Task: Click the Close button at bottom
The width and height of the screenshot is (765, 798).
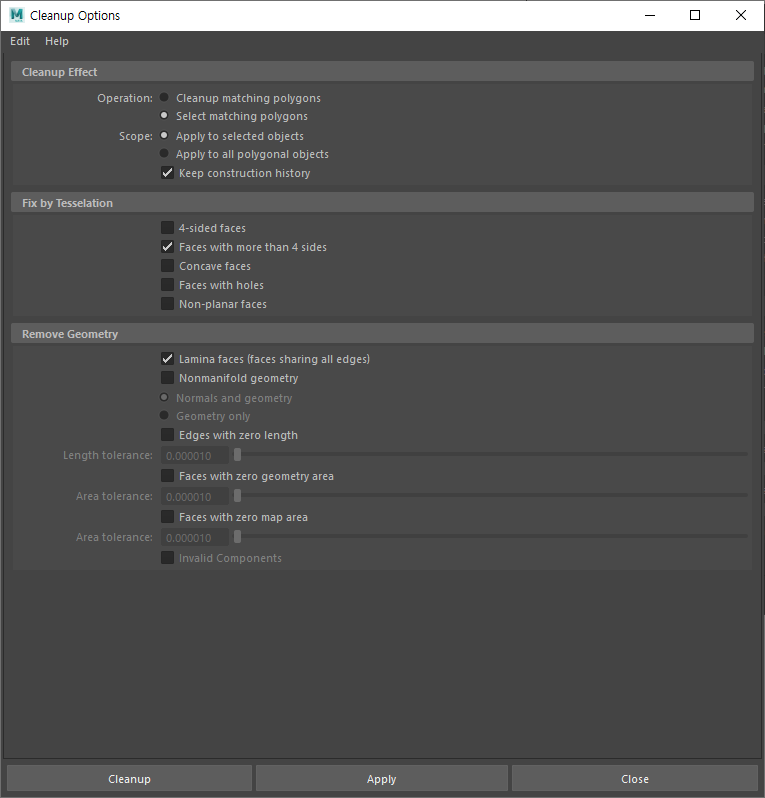Action: tap(635, 779)
